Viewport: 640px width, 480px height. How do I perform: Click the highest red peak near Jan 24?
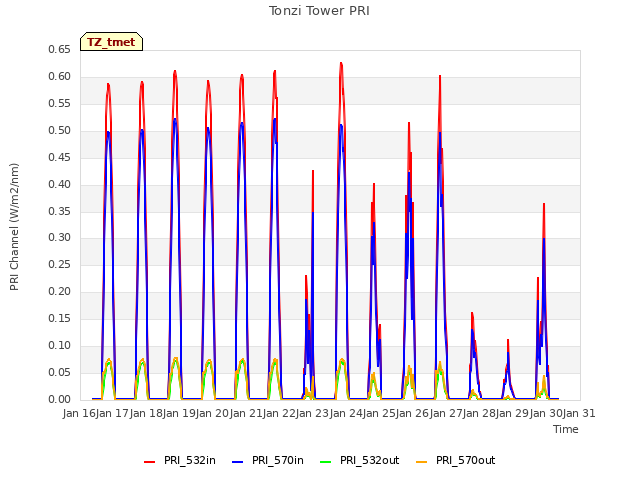(x=341, y=63)
